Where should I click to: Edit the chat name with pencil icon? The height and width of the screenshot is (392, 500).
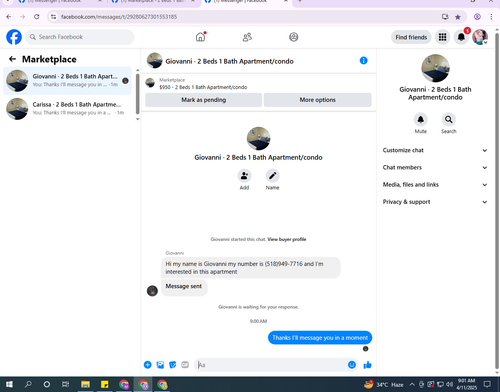pyautogui.click(x=272, y=176)
